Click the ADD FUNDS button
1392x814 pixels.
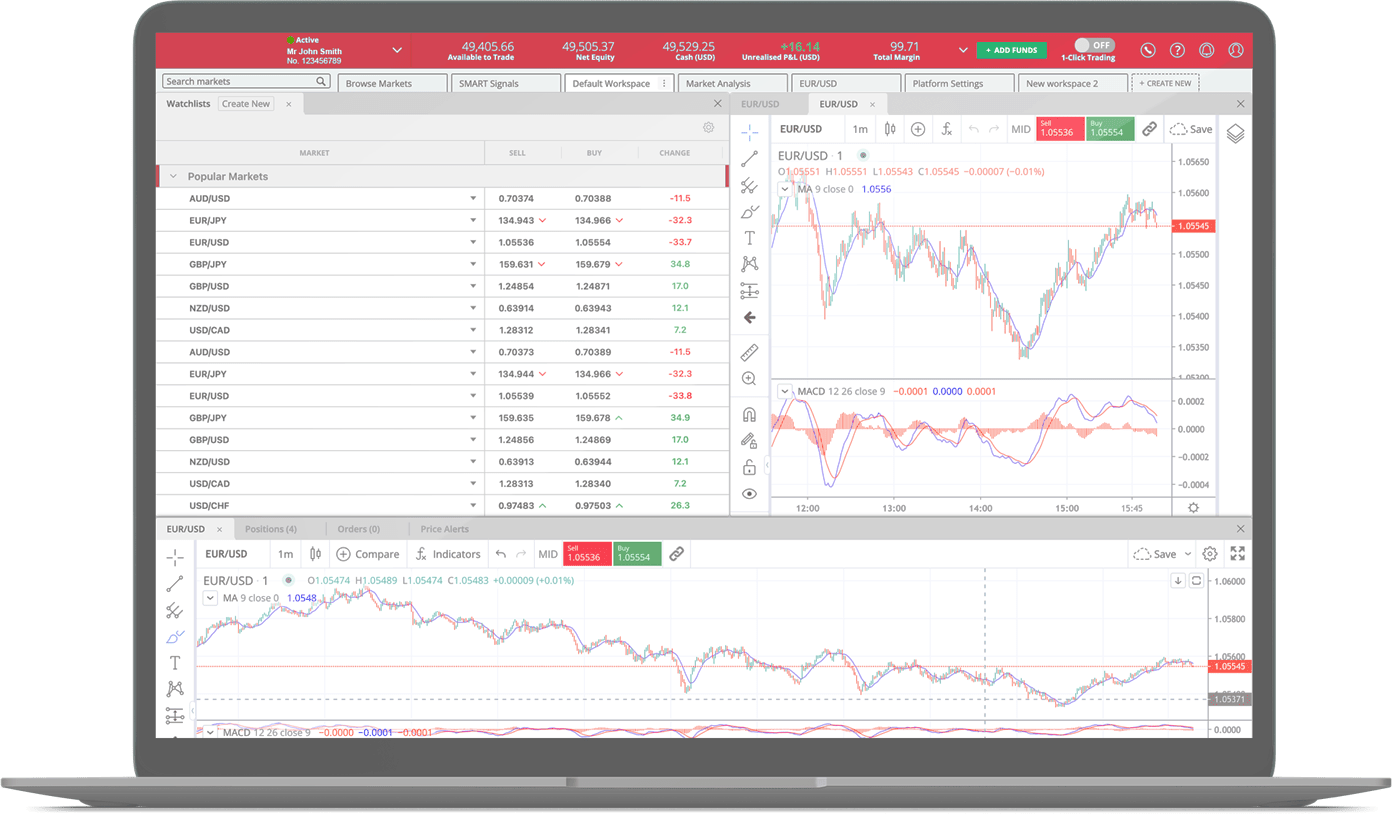coord(1012,49)
